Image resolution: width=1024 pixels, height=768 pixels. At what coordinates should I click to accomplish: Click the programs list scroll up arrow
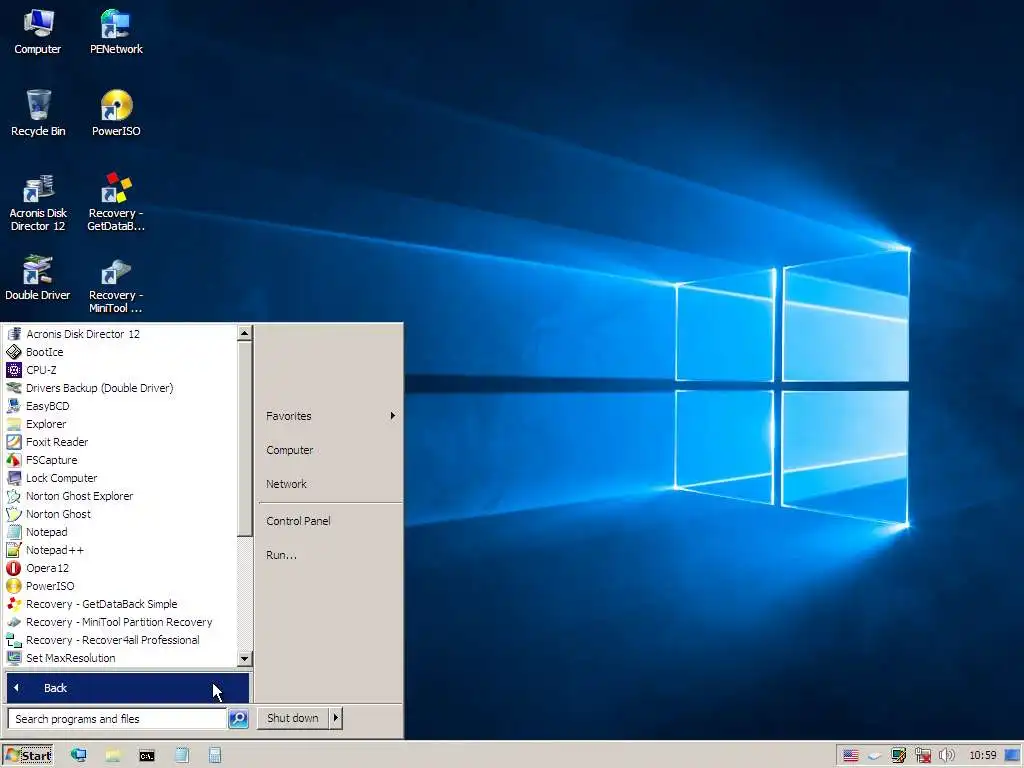244,333
